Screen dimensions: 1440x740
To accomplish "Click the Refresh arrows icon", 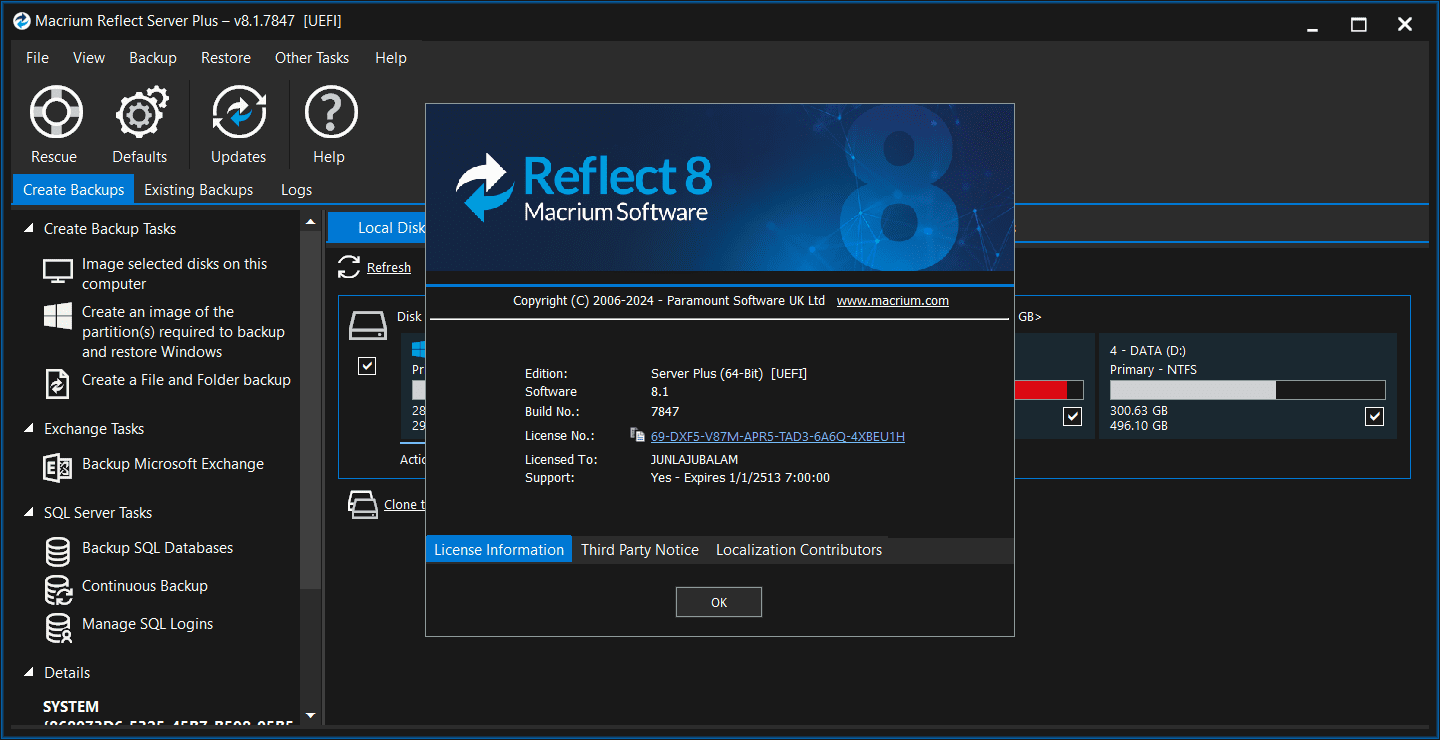I will click(x=349, y=266).
